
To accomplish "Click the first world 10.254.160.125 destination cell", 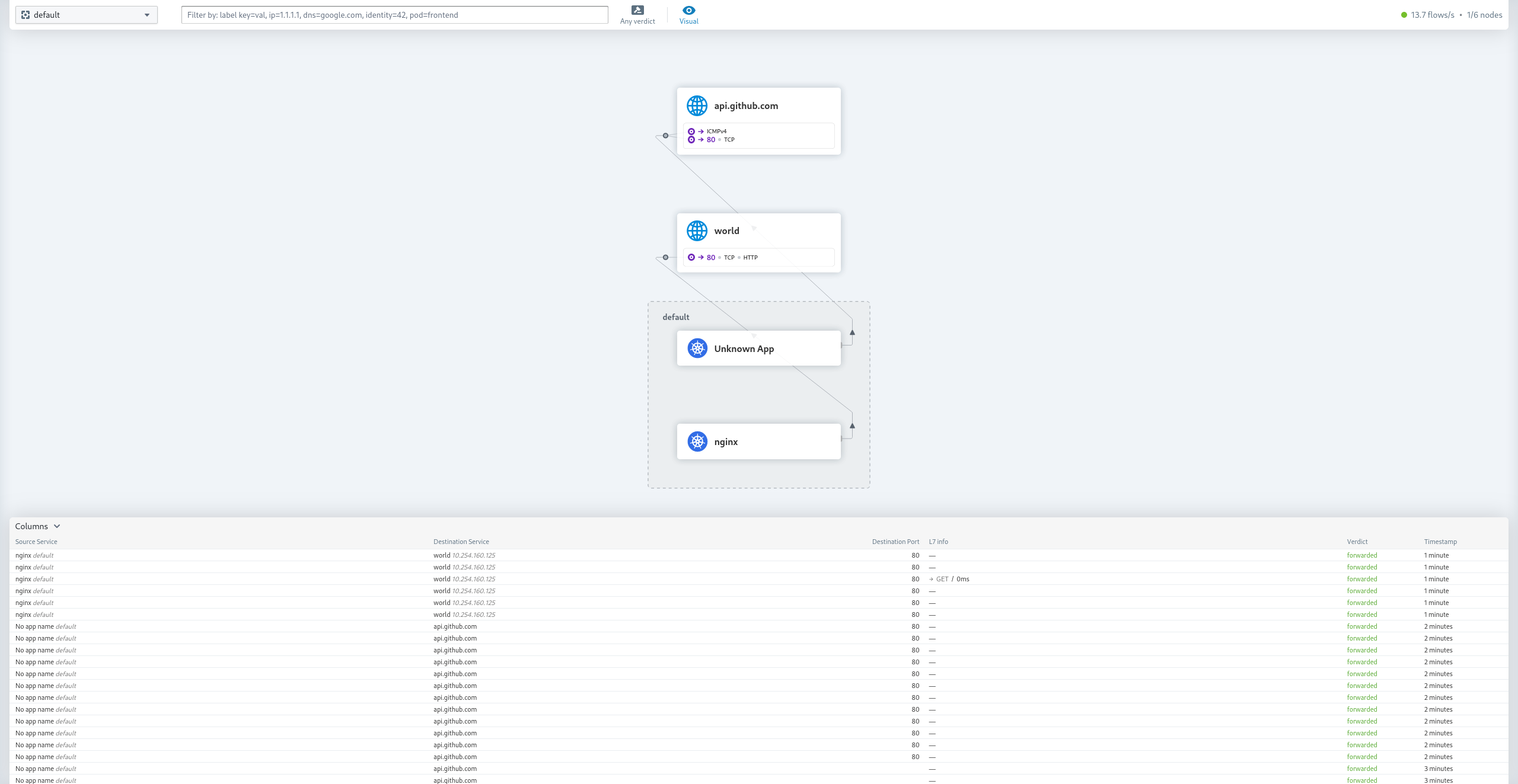I will point(464,555).
